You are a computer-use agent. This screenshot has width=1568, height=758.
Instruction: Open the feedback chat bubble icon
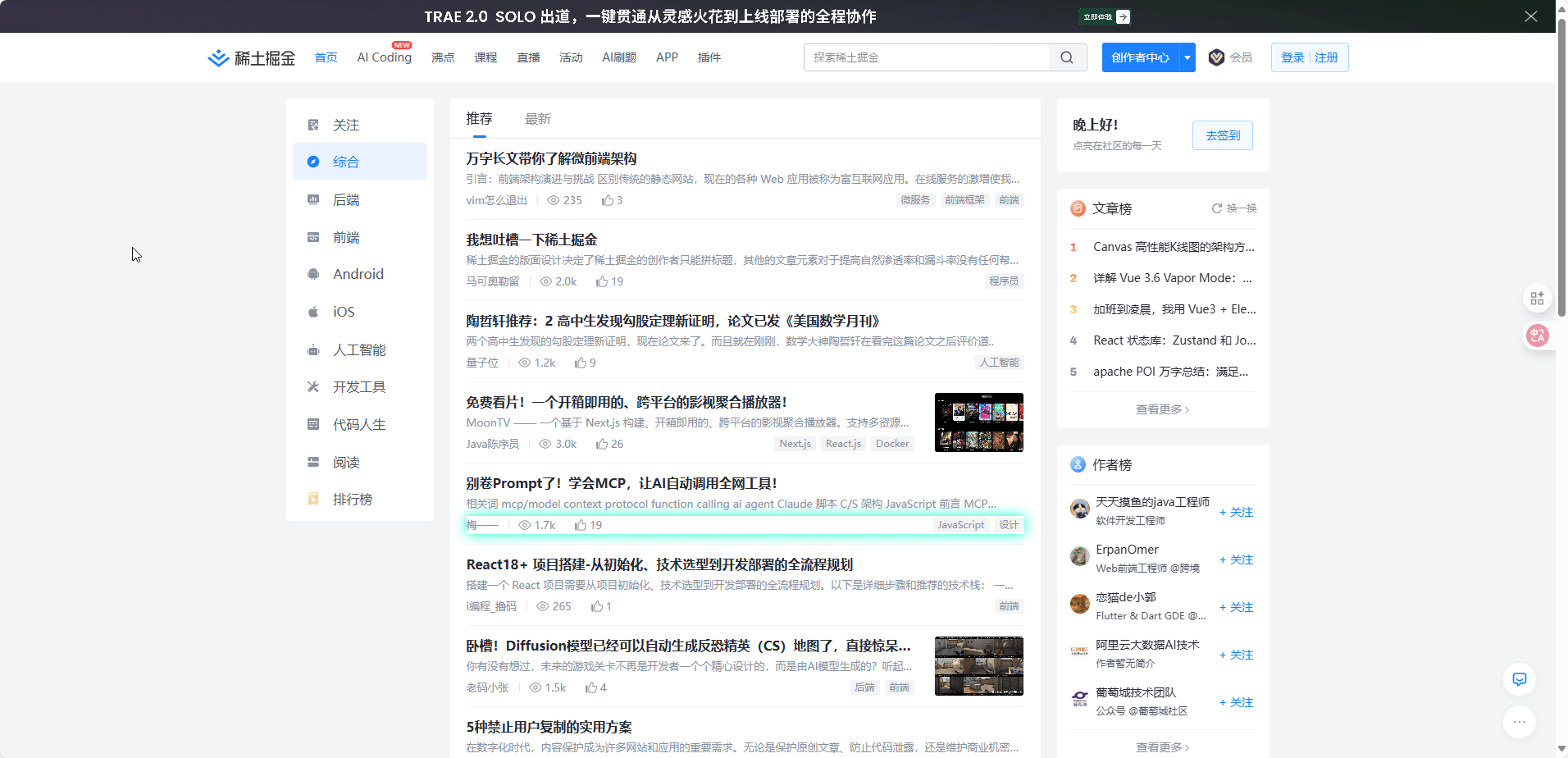pos(1520,679)
